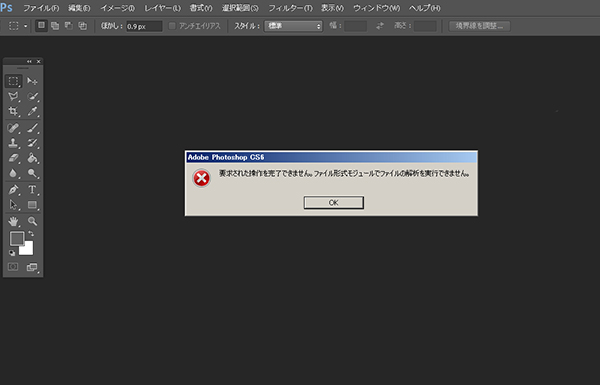
Task: Click the swap width and height icon
Action: click(x=380, y=26)
